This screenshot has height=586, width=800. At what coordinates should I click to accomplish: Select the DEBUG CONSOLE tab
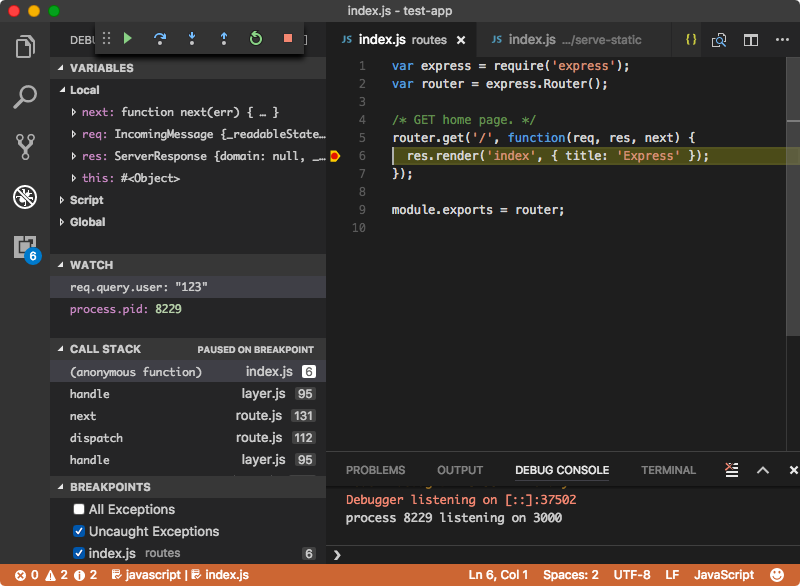click(x=562, y=470)
